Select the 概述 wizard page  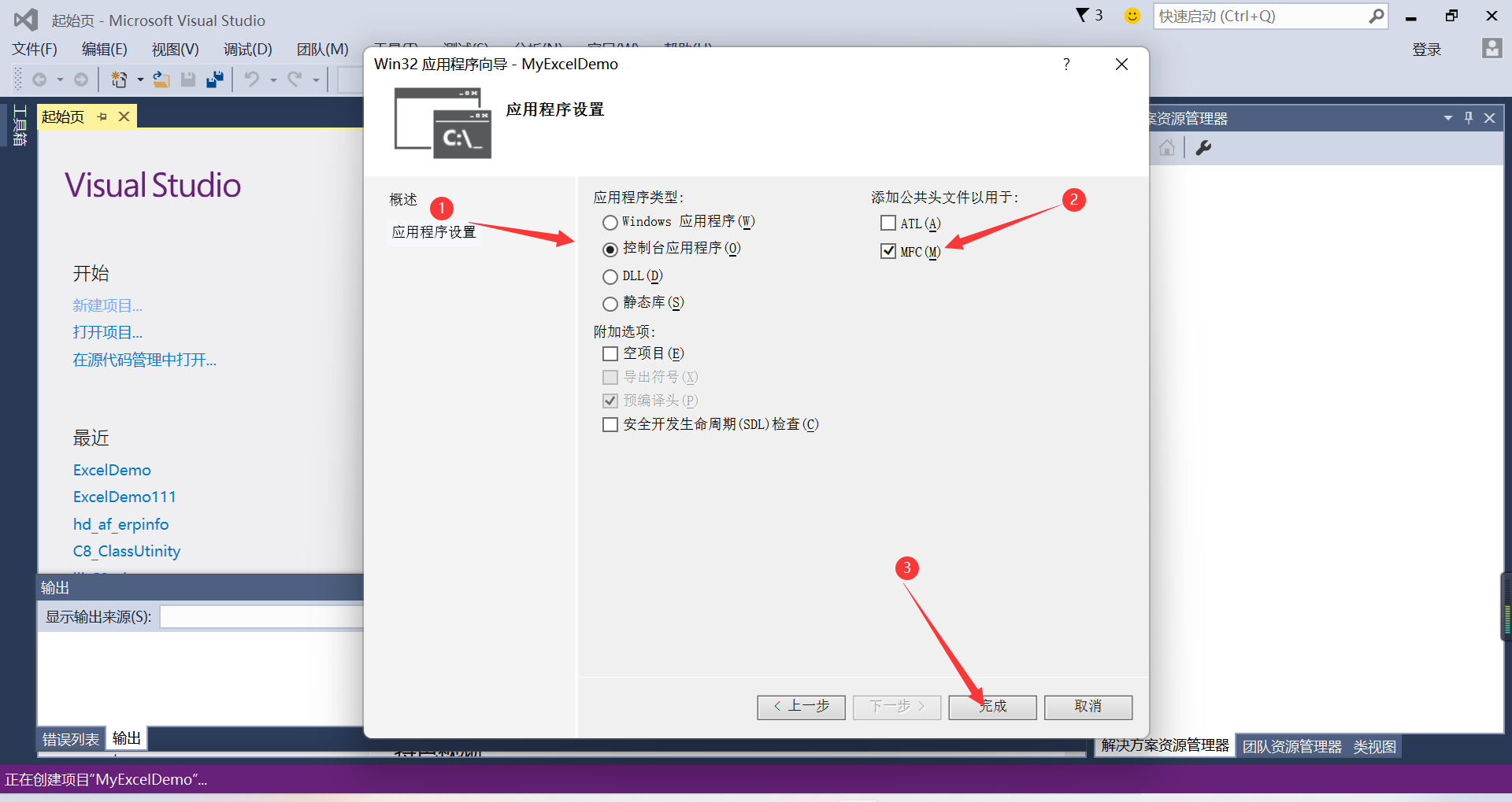pos(403,200)
